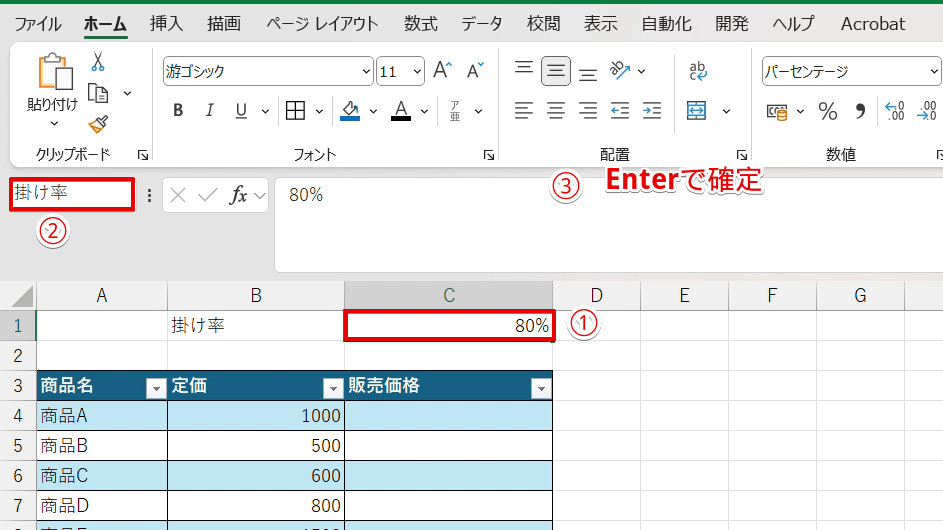943x530 pixels.
Task: Apply comma style
Action: point(861,111)
